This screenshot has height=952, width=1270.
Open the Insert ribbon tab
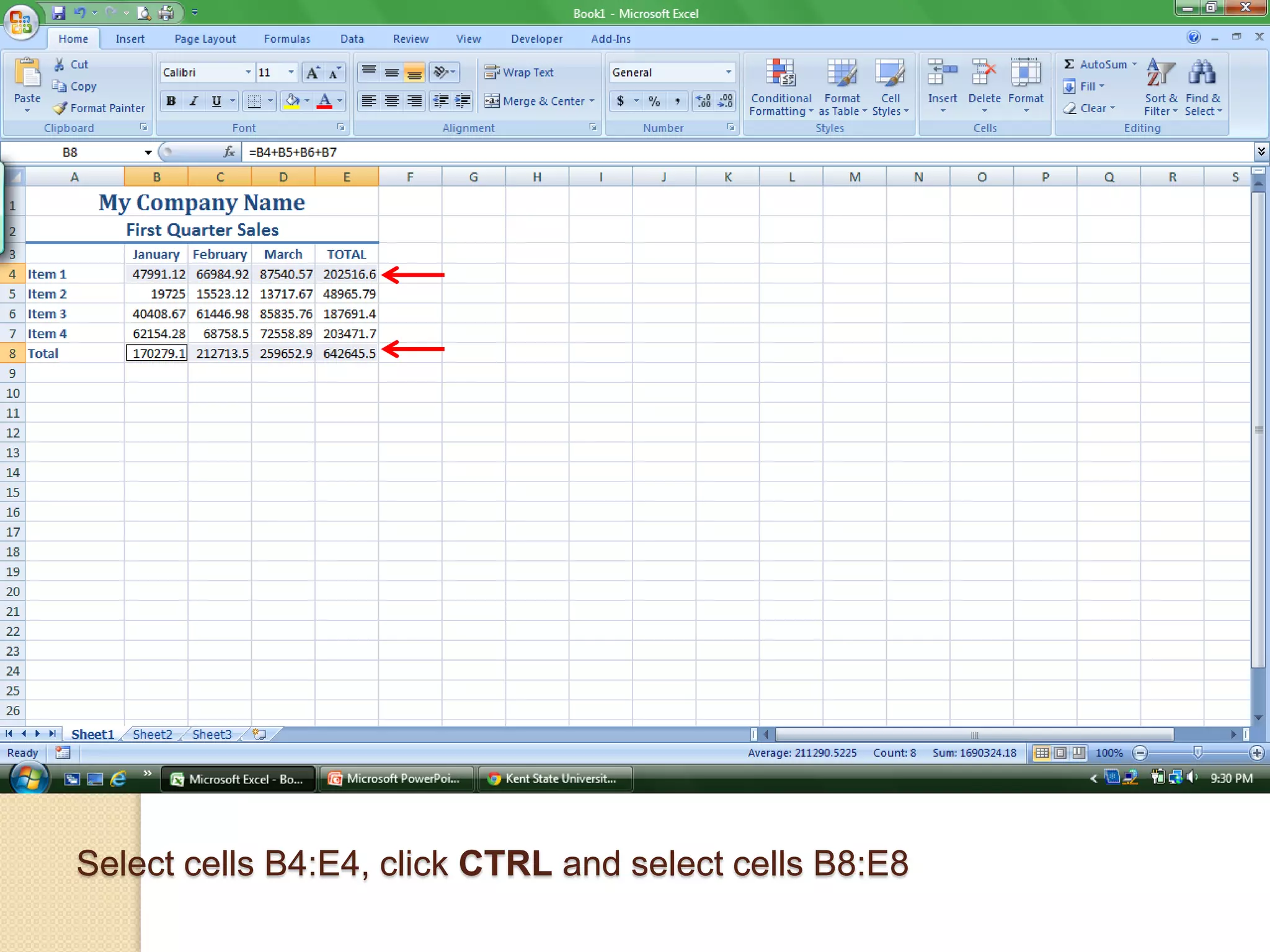click(x=130, y=38)
